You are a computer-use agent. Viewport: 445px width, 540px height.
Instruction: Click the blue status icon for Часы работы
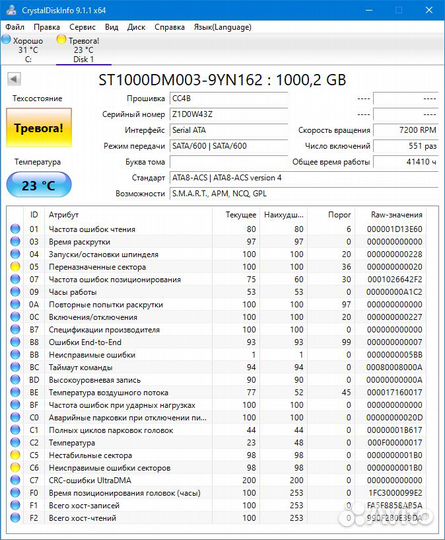[x=15, y=292]
